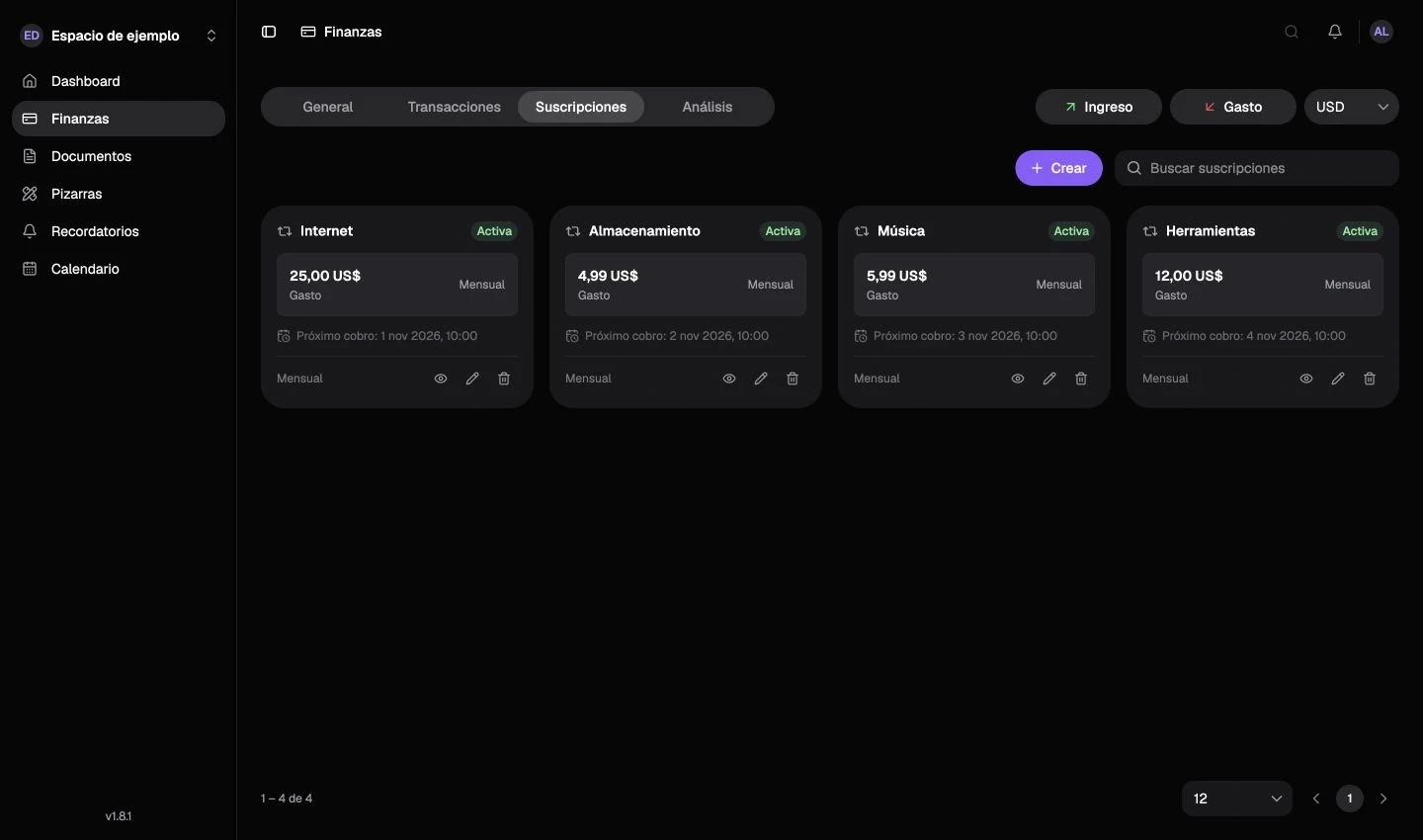
Task: Toggle the sidebar panel icon
Action: (x=269, y=32)
